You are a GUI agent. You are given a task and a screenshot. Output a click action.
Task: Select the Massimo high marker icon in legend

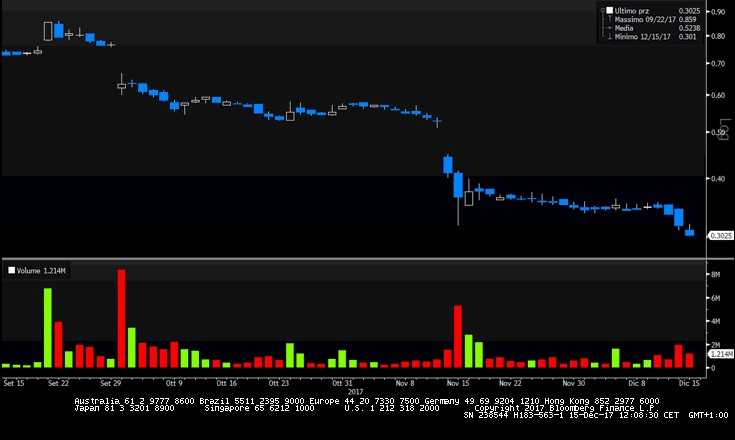pos(610,19)
